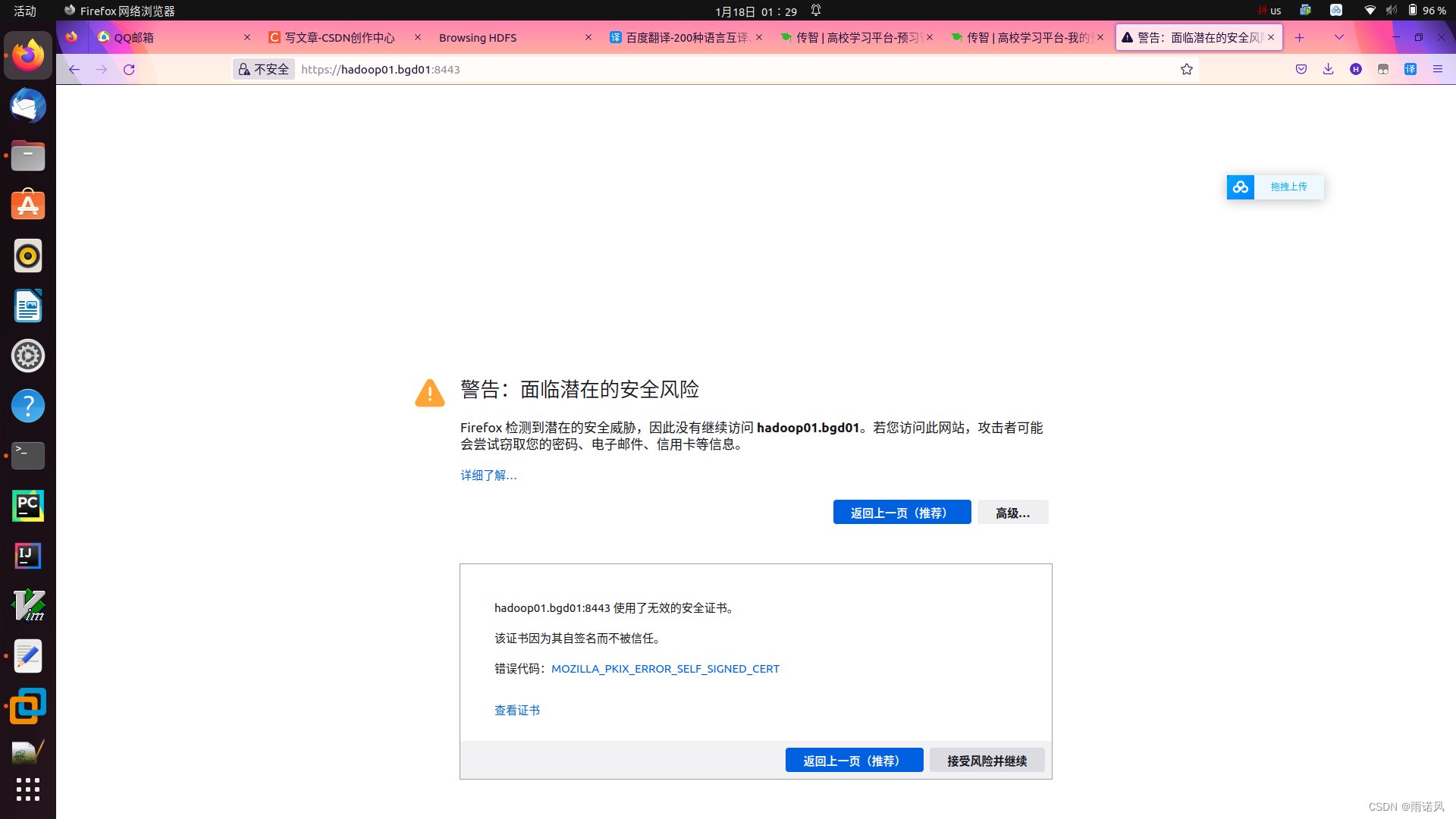Switch to the 写文章-CSDN创作中心 tab
The image size is (1456, 819).
point(339,38)
